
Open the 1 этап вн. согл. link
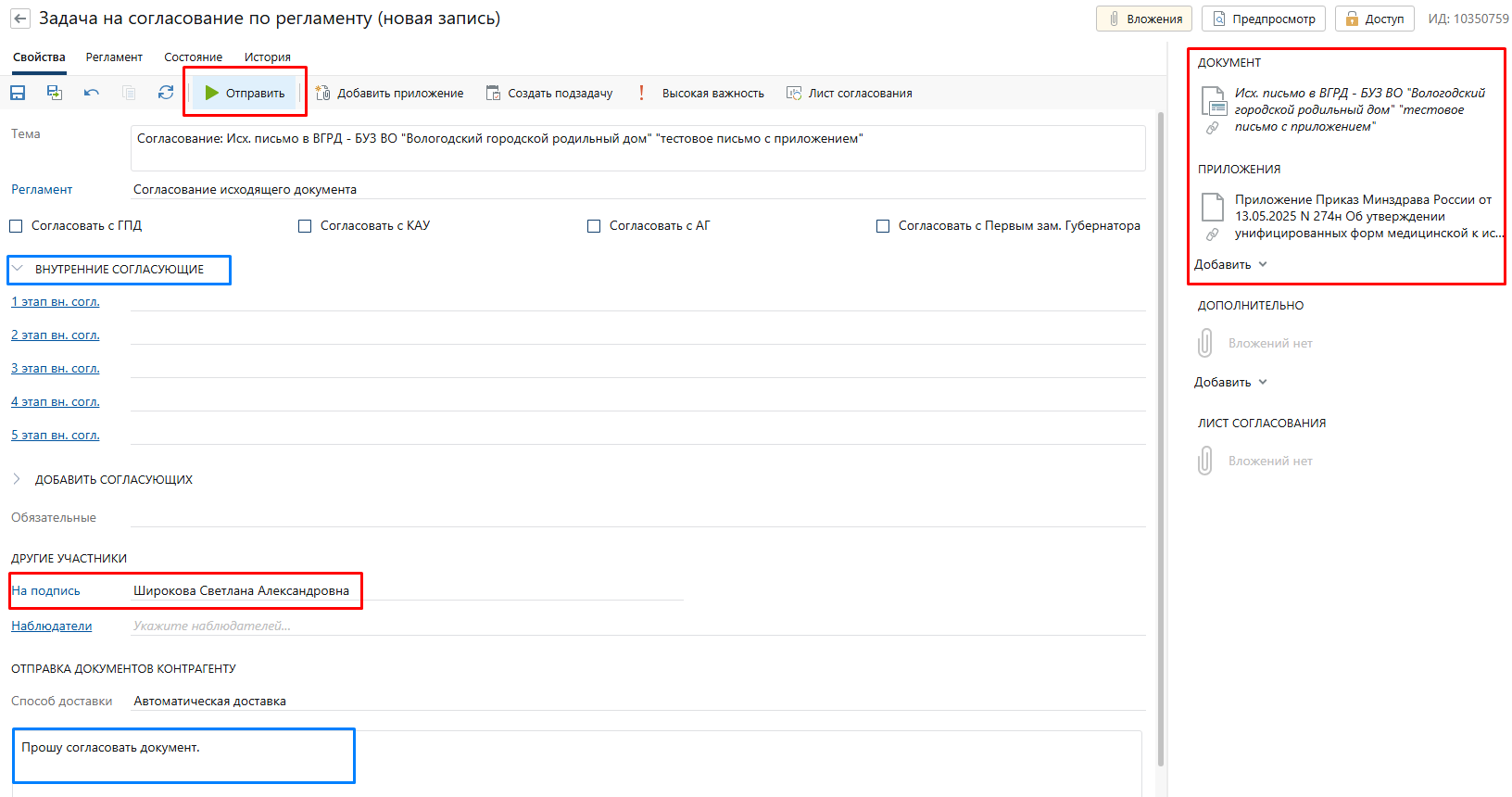(x=56, y=302)
